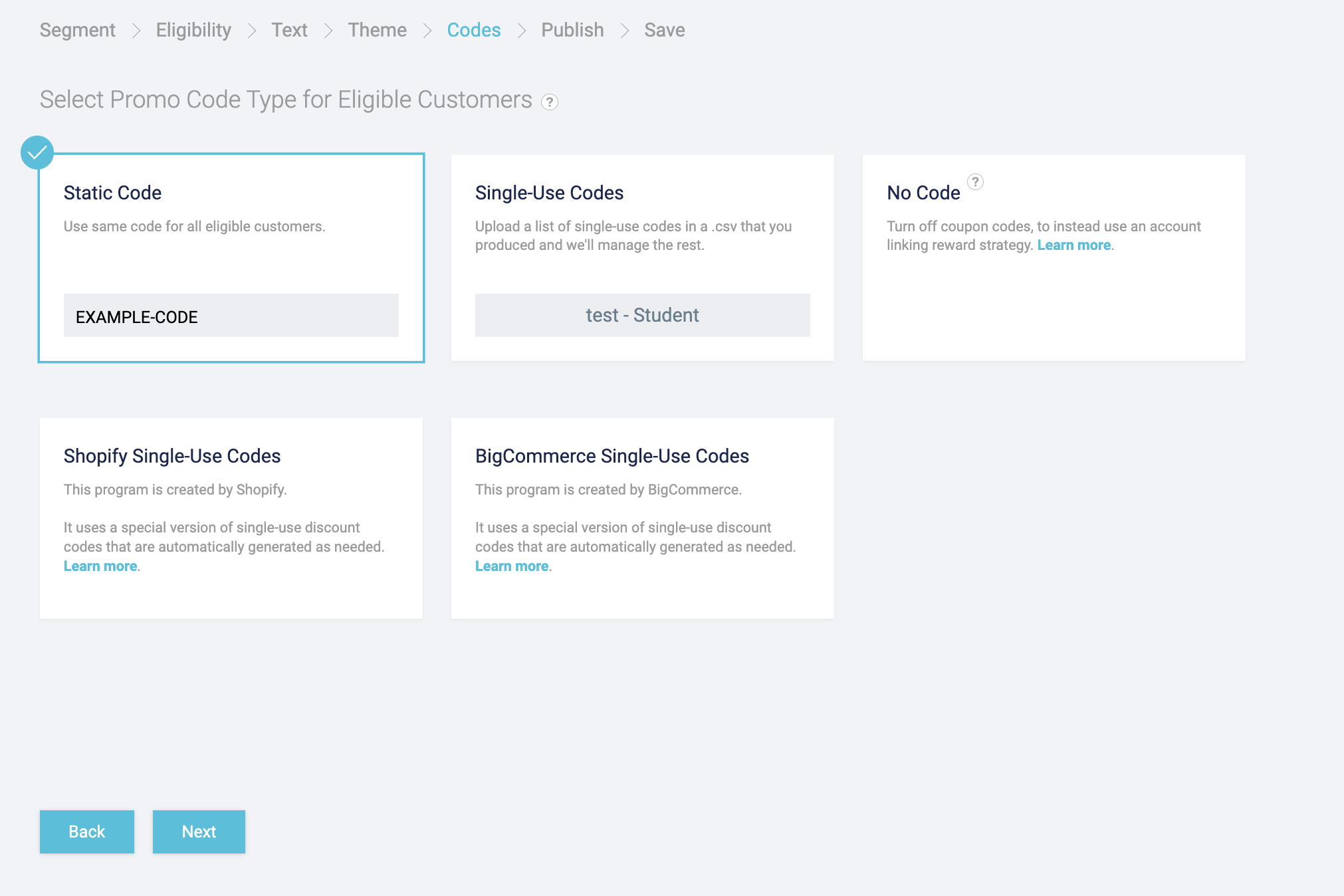1344x896 pixels.
Task: Jump to the Save step
Action: [x=664, y=30]
